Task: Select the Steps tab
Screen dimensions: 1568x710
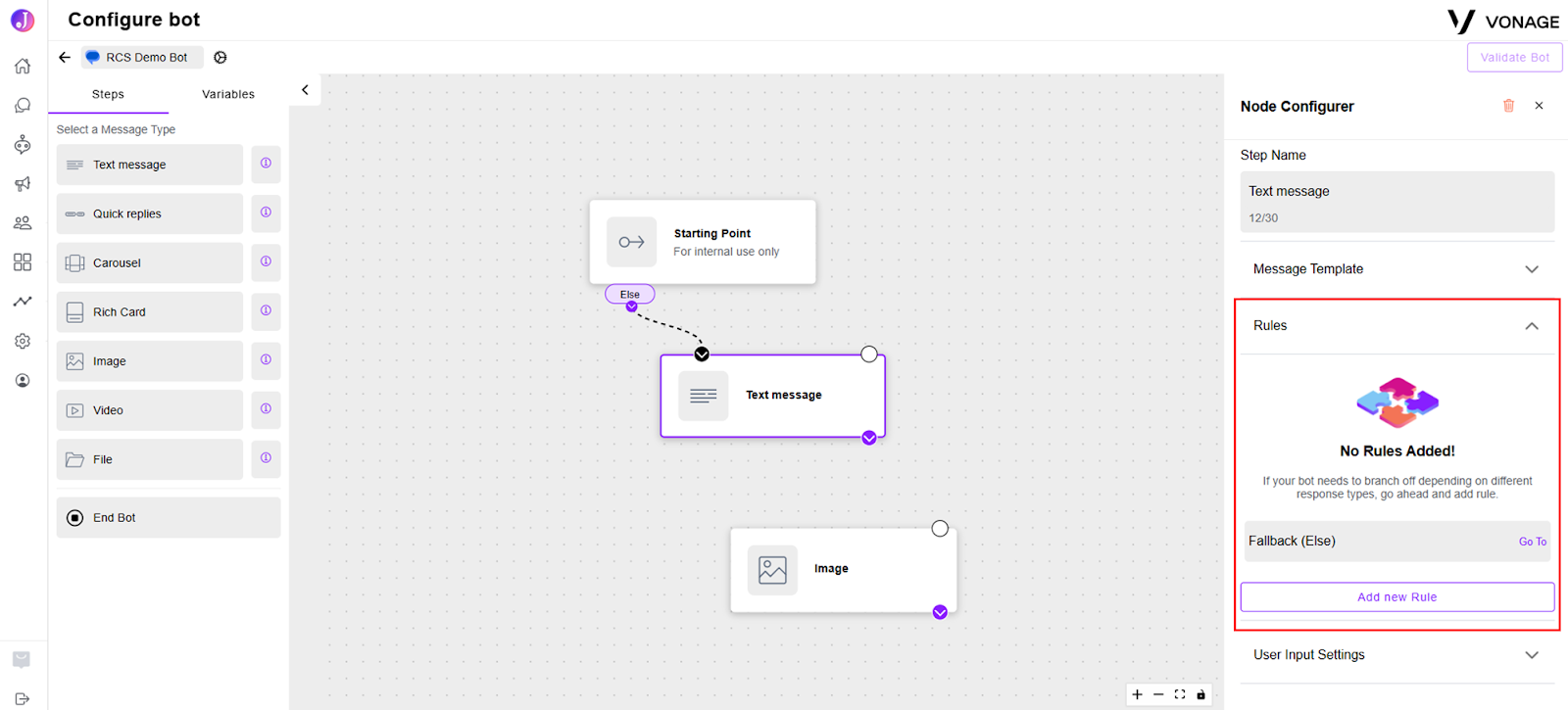Action: (108, 94)
